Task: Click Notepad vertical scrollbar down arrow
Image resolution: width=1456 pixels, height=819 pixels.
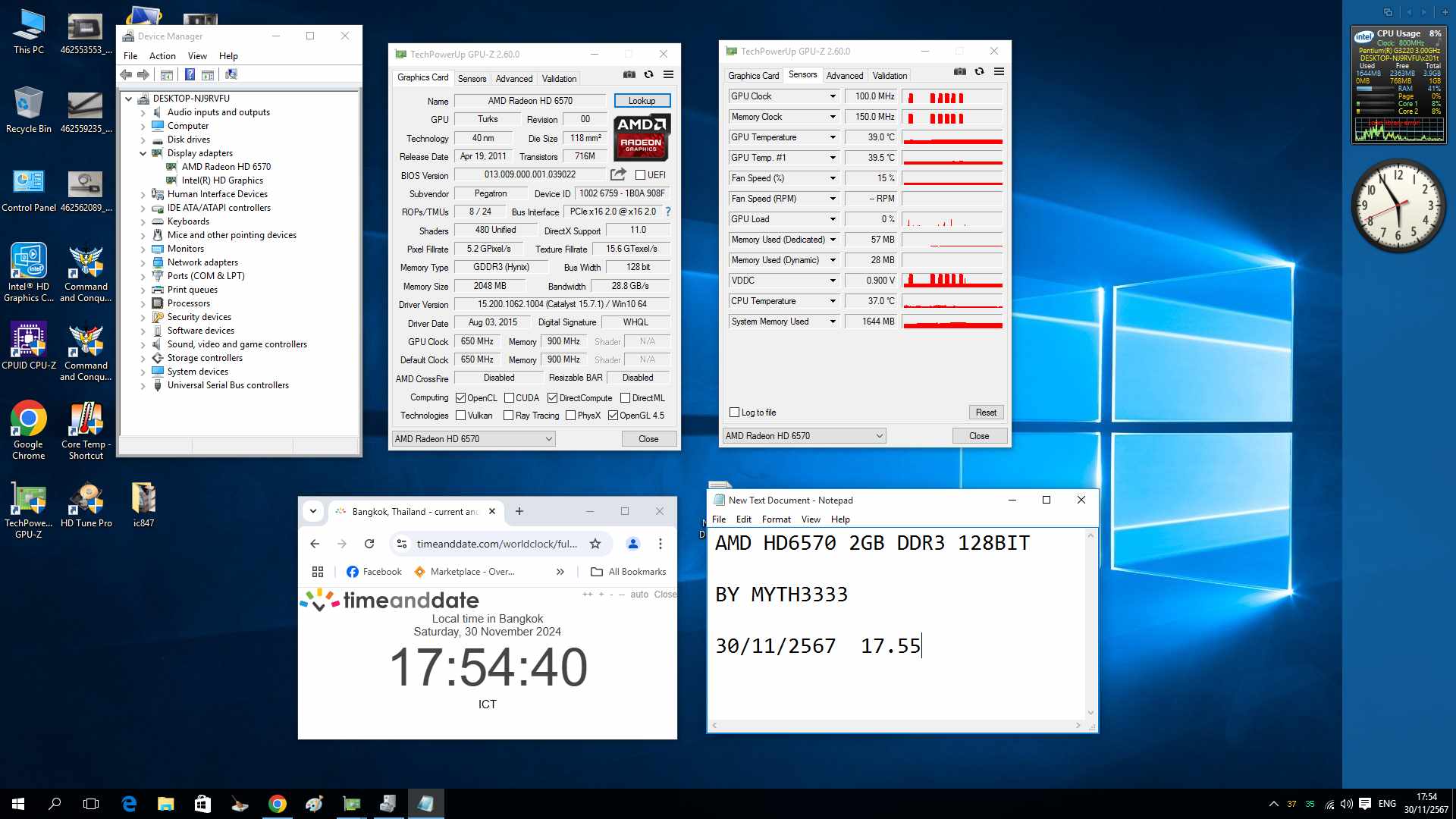Action: click(x=1090, y=713)
